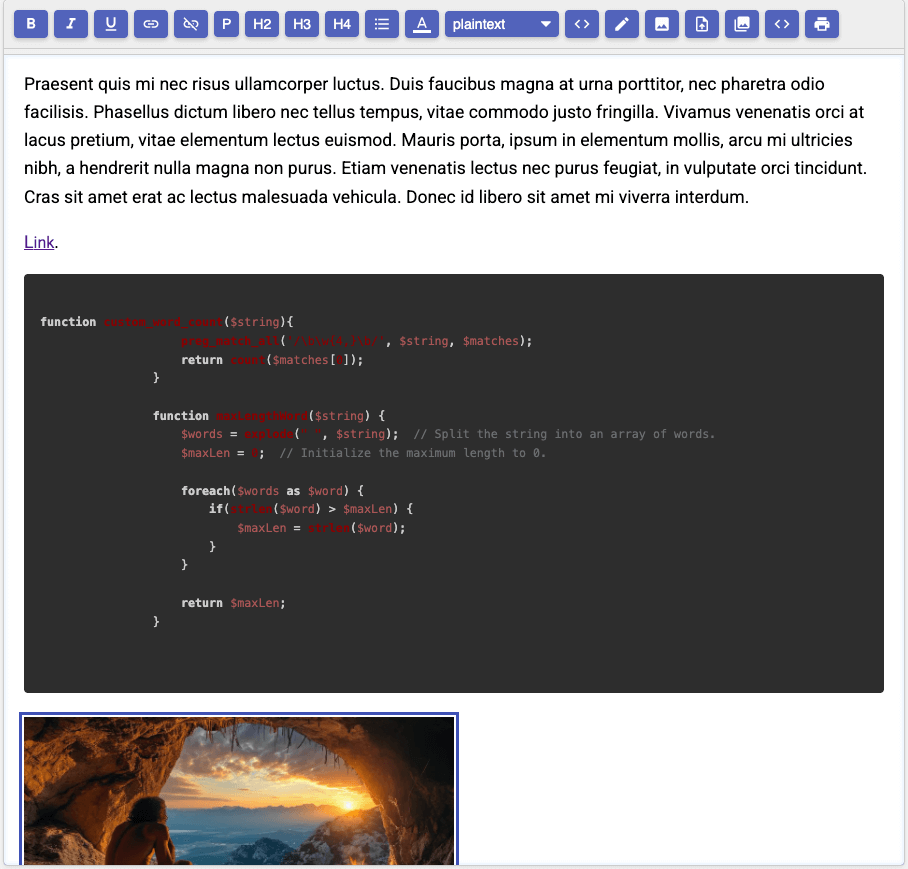Follow the purple "Link" hyperlink
This screenshot has height=869, width=908.
point(39,242)
